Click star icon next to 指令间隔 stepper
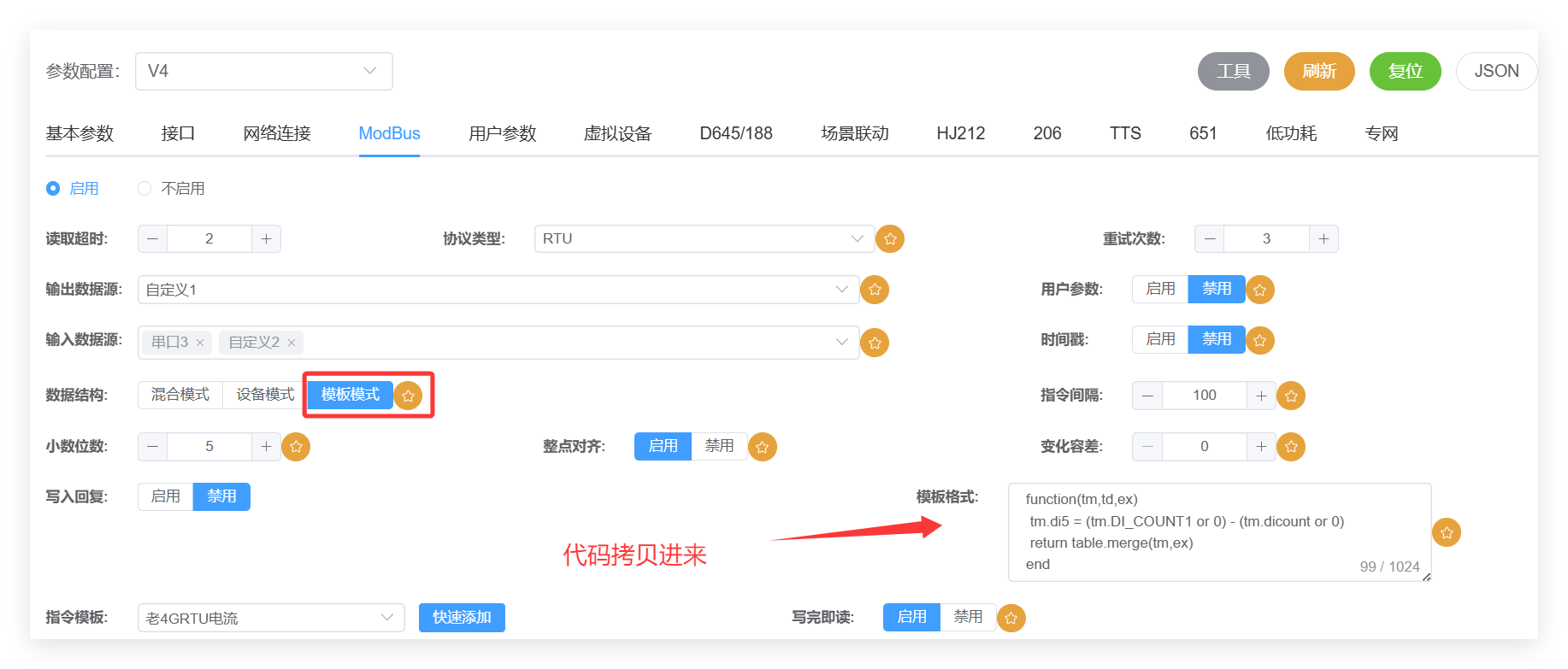This screenshot has height=669, width=1568. point(1291,396)
